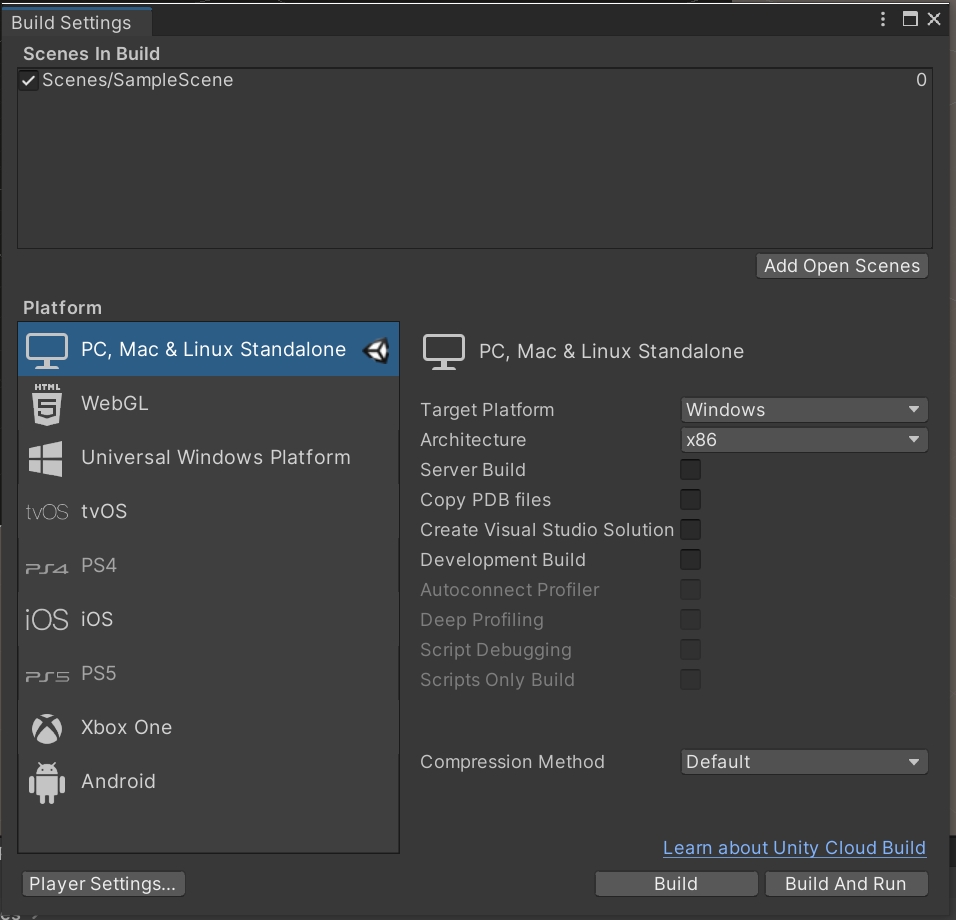Select the WebGL HTML5 platform icon
This screenshot has height=920, width=956.
(47, 404)
